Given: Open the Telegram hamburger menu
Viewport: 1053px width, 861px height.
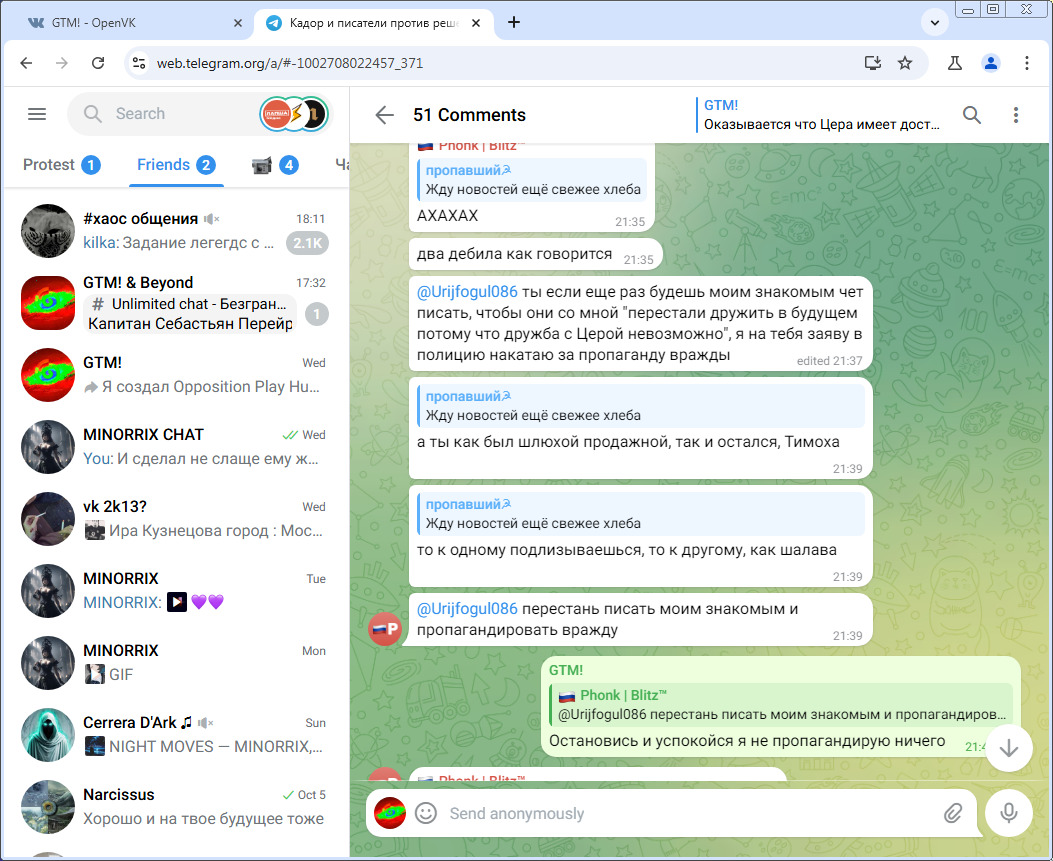Looking at the screenshot, I should (37, 114).
